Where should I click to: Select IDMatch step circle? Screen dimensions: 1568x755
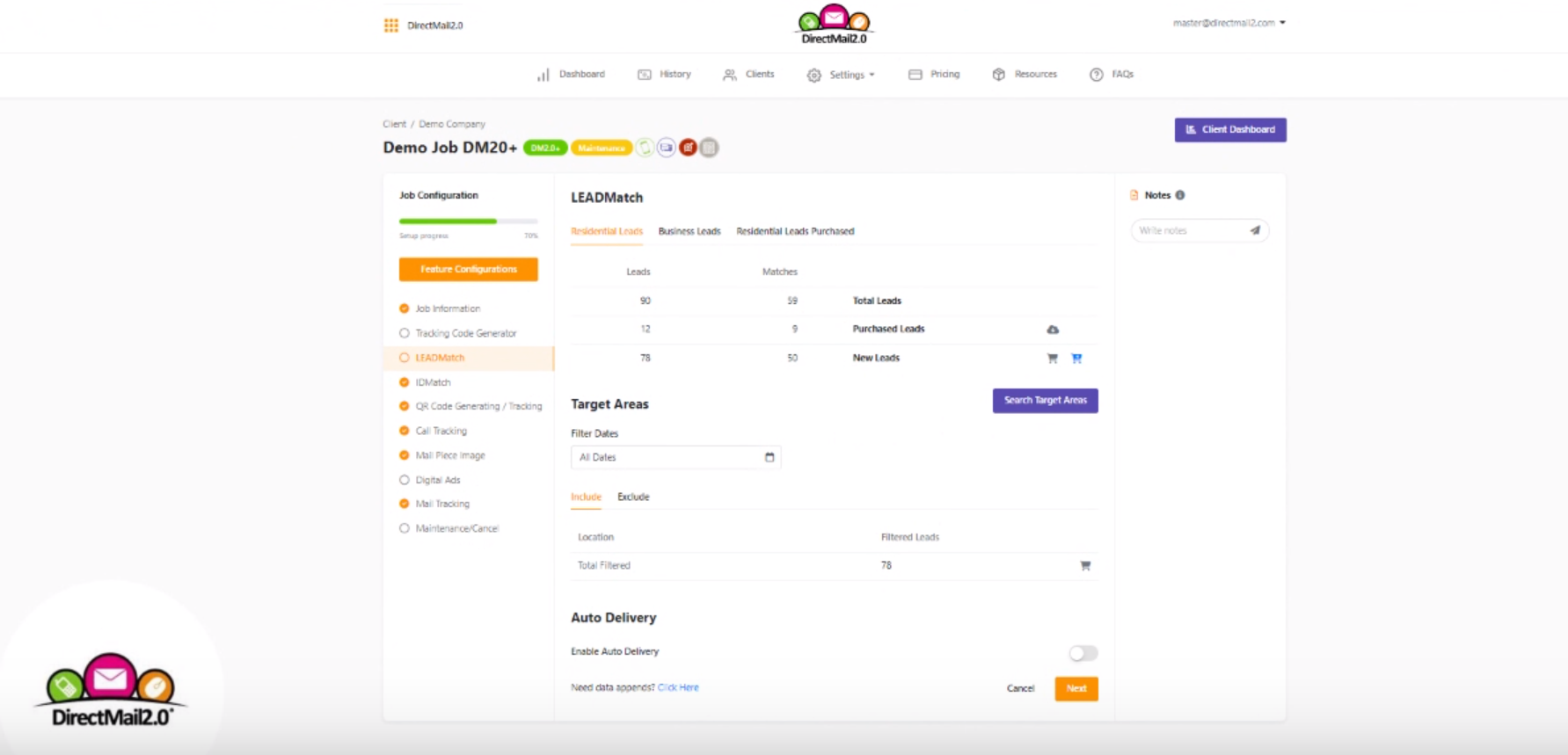click(405, 382)
